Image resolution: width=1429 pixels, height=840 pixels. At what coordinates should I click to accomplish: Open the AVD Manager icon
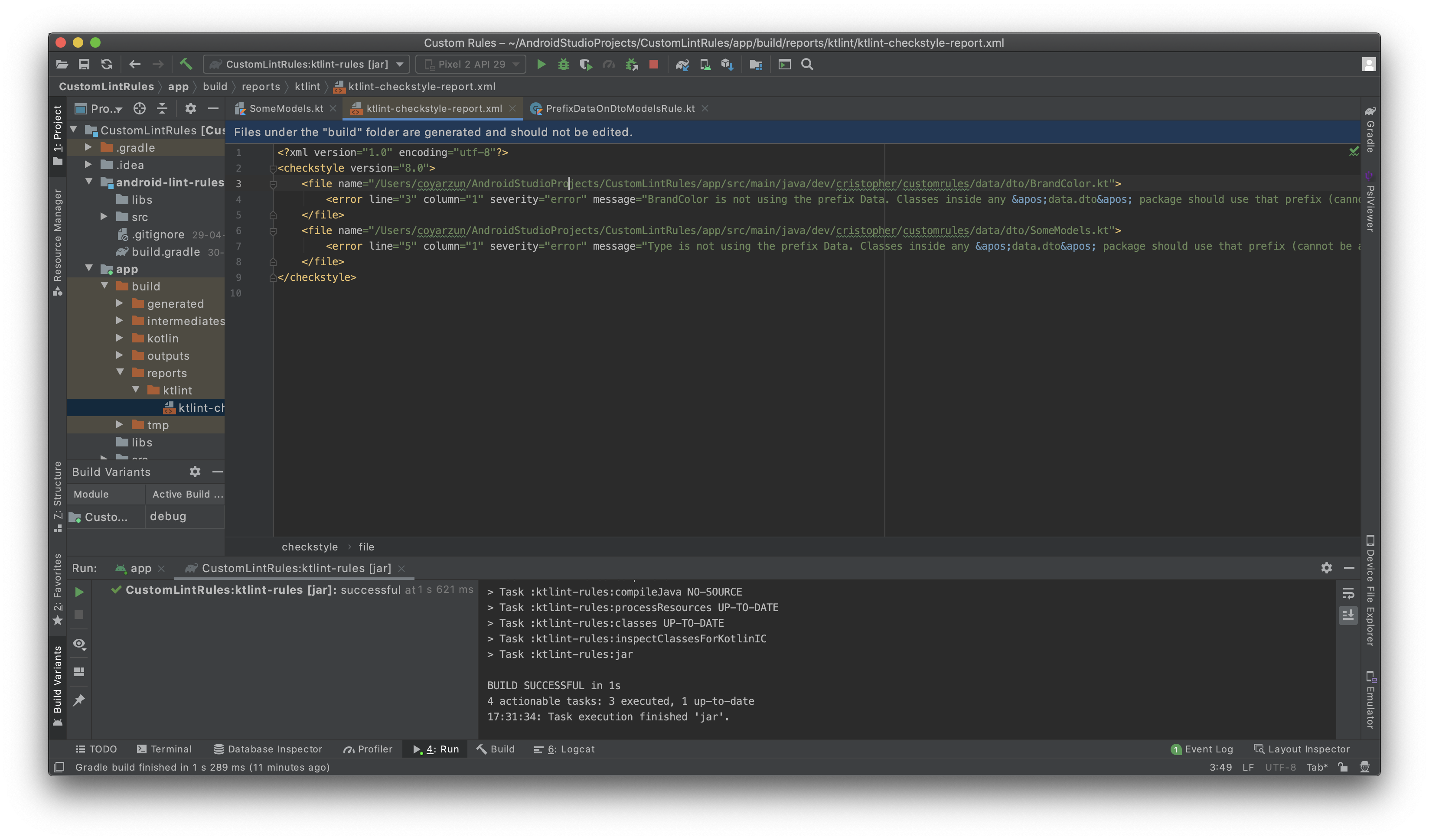pyautogui.click(x=705, y=64)
